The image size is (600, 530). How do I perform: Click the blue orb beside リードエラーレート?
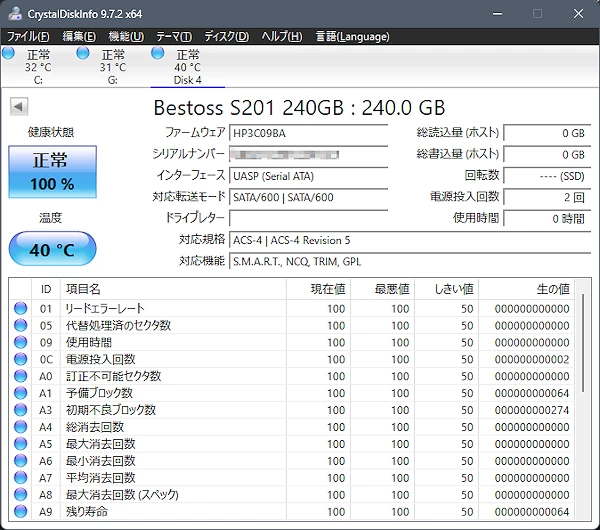20,308
